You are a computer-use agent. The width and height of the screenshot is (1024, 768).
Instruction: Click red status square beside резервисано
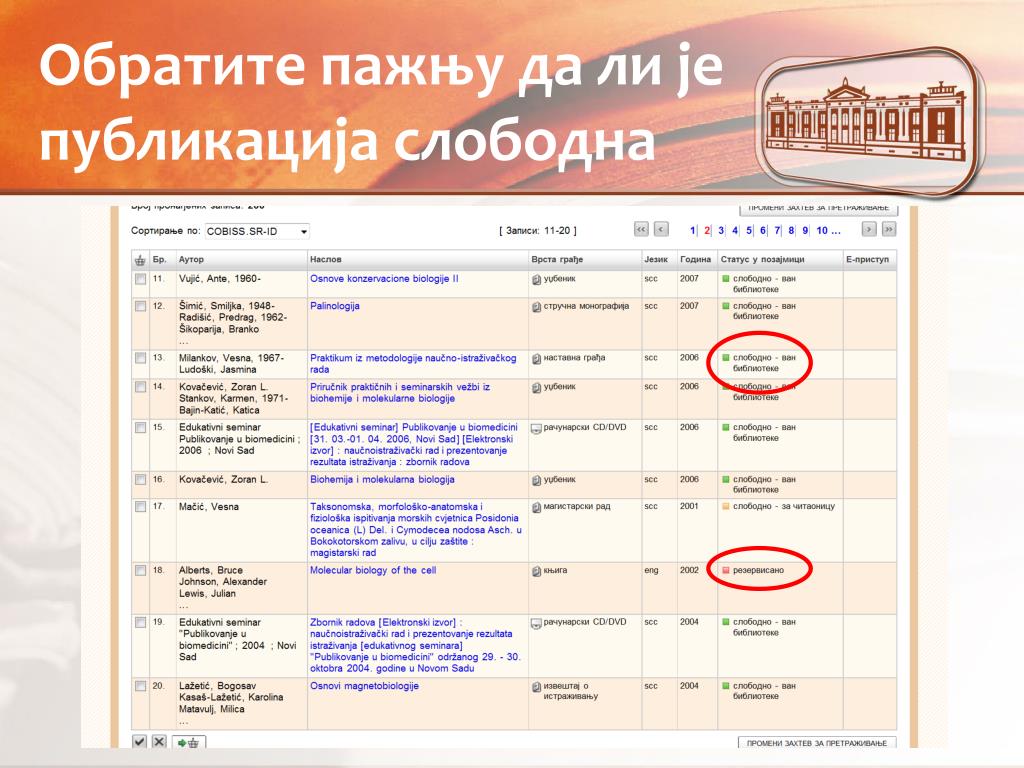click(726, 571)
